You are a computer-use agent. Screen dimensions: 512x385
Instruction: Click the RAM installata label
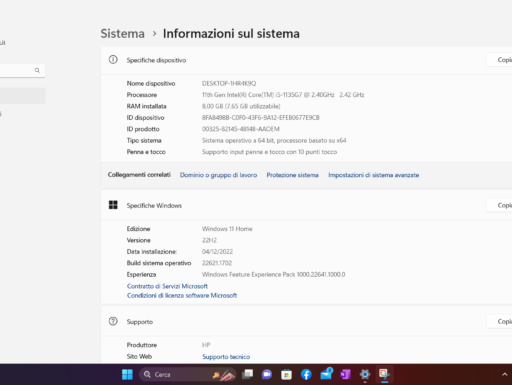point(146,106)
